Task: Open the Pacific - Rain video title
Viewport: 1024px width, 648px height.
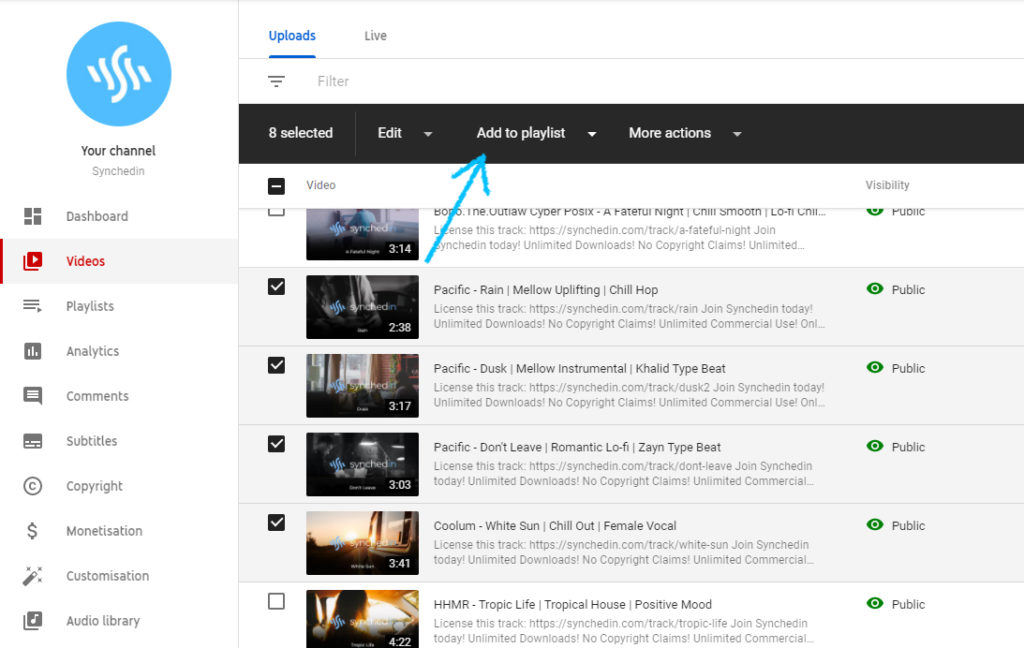Action: (546, 289)
